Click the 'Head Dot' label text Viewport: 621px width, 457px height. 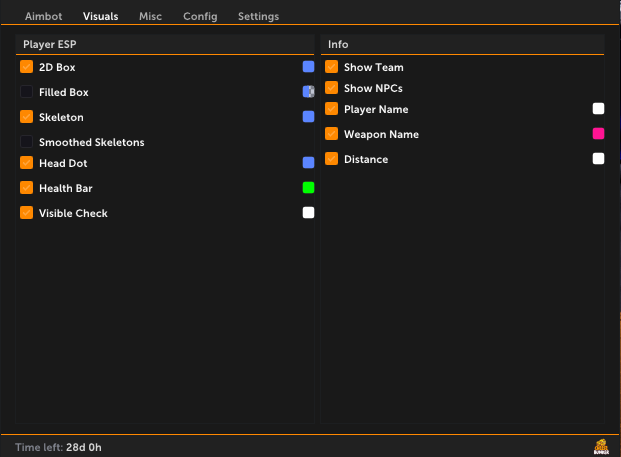click(63, 163)
